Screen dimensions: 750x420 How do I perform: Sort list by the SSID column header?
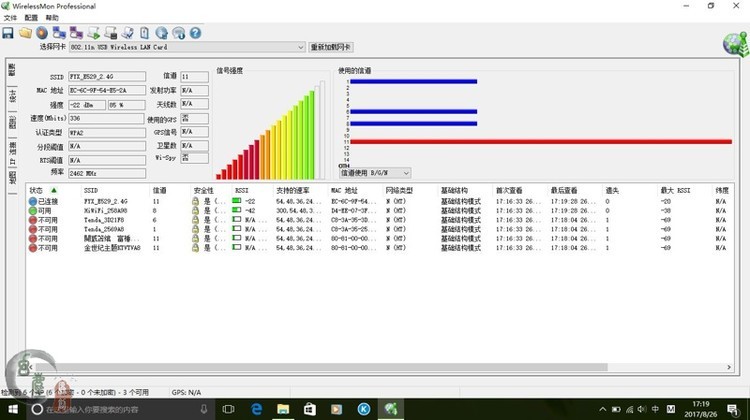click(x=91, y=190)
